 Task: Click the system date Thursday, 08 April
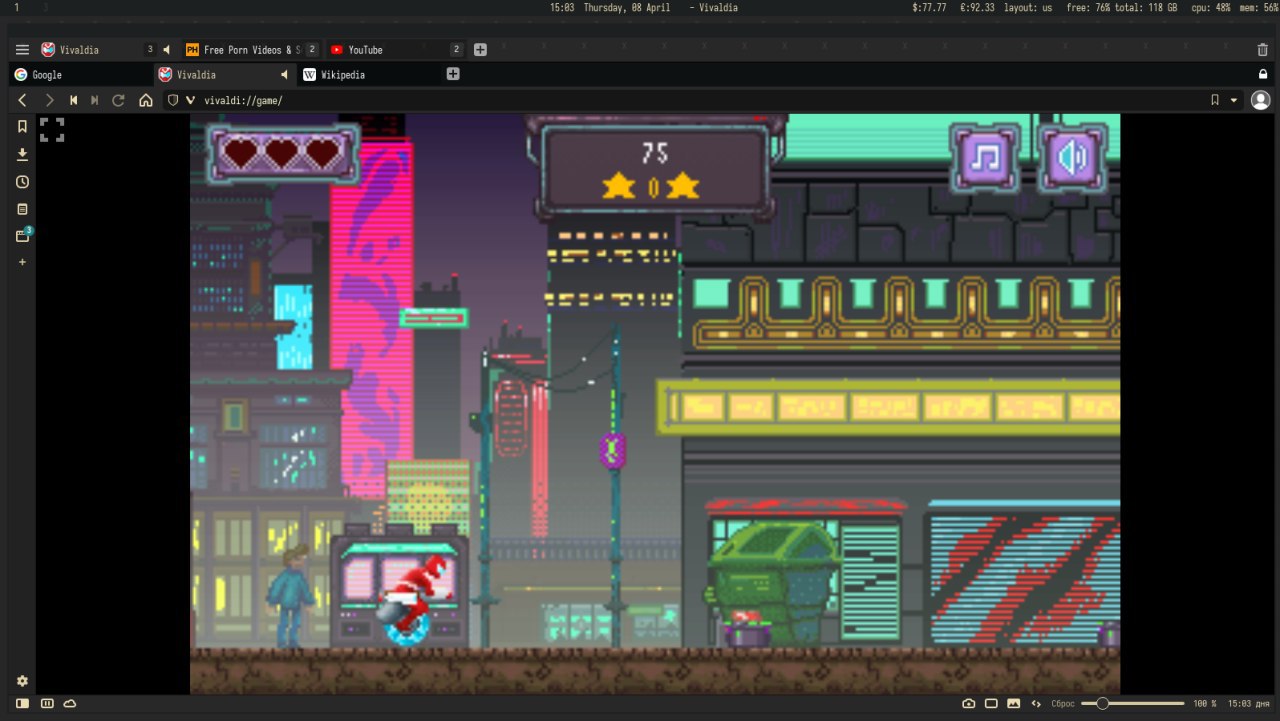[x=627, y=7]
